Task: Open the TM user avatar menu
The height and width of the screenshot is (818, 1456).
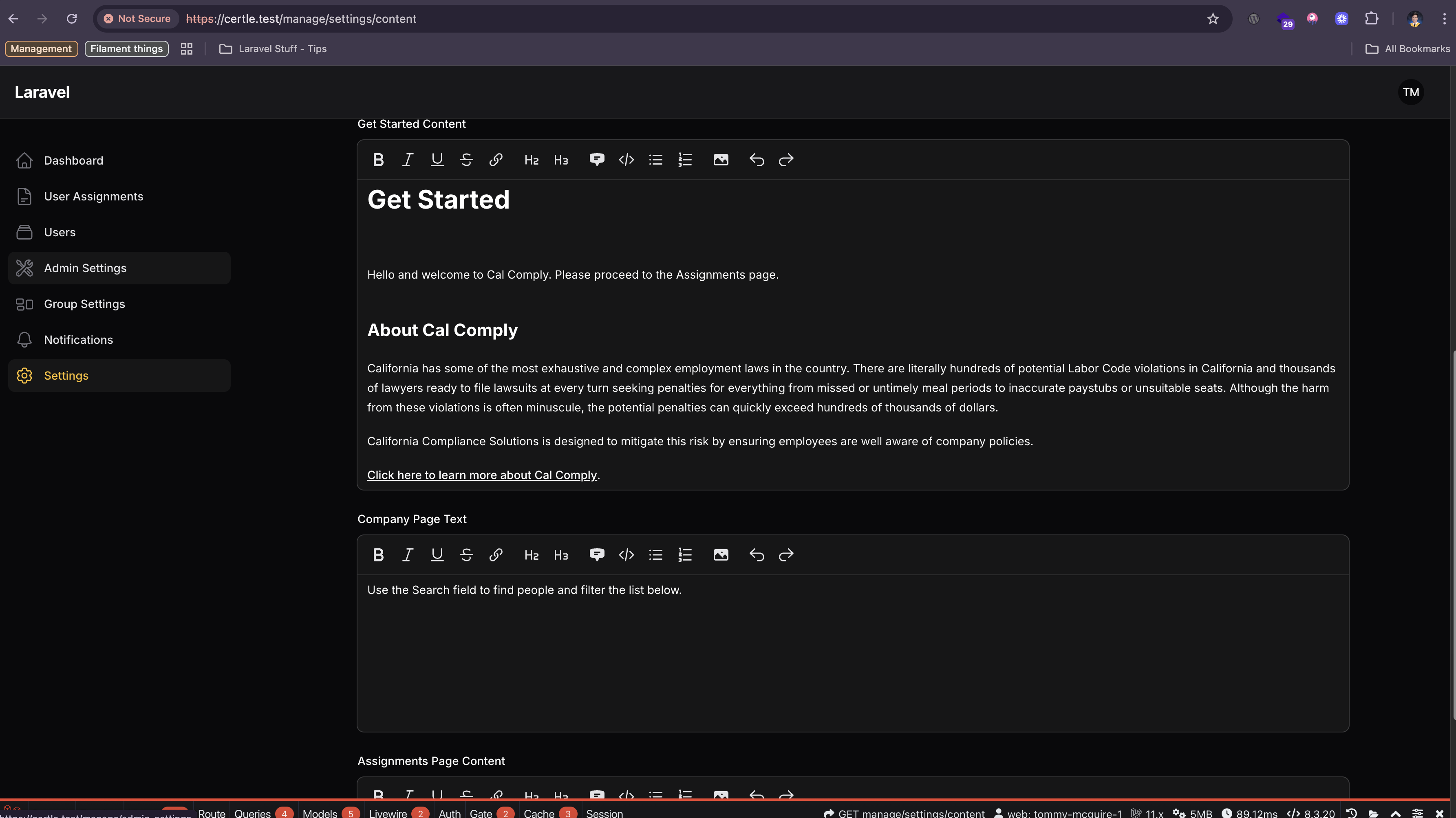Action: (1411, 92)
